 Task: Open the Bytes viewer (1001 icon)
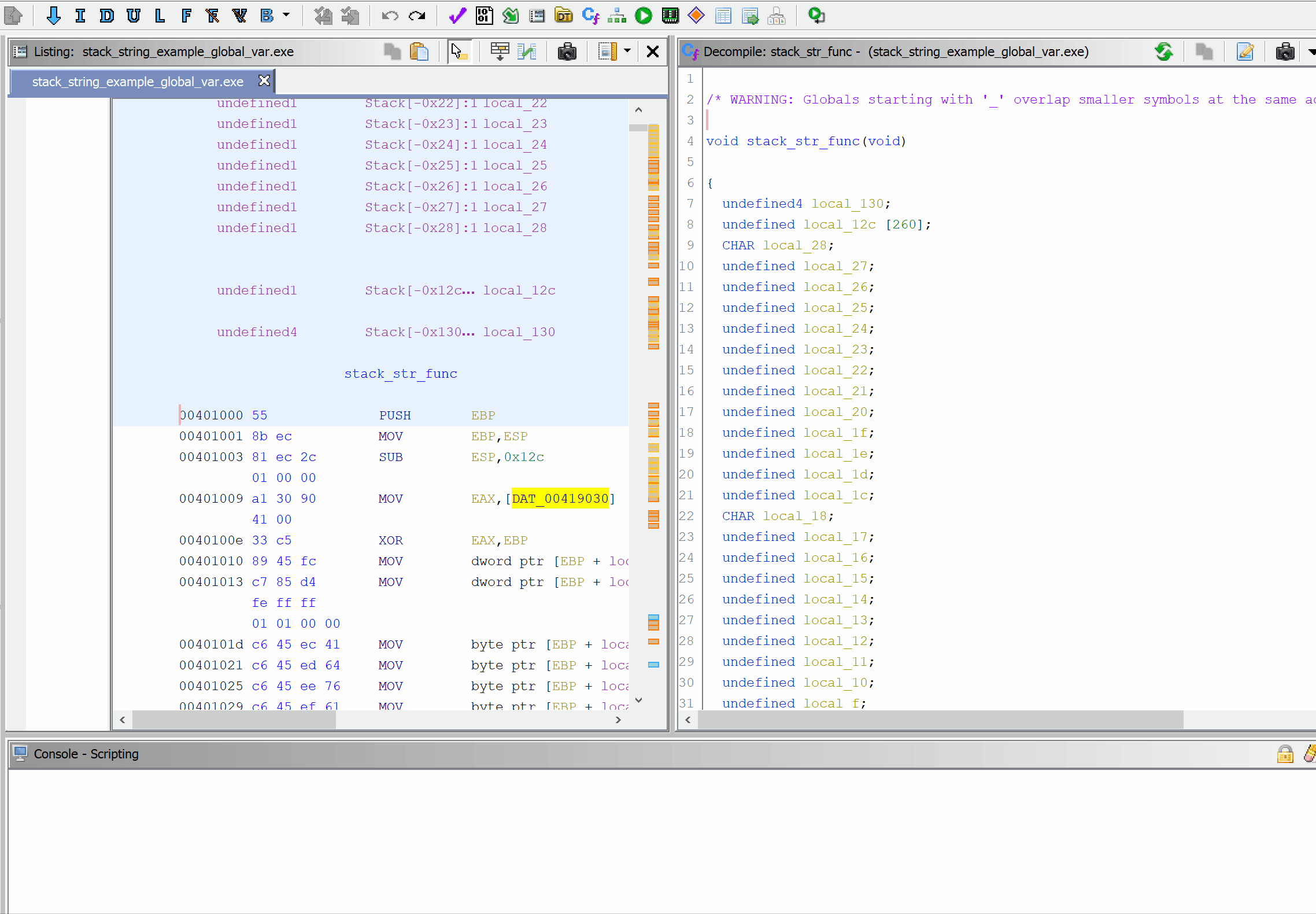[x=484, y=16]
